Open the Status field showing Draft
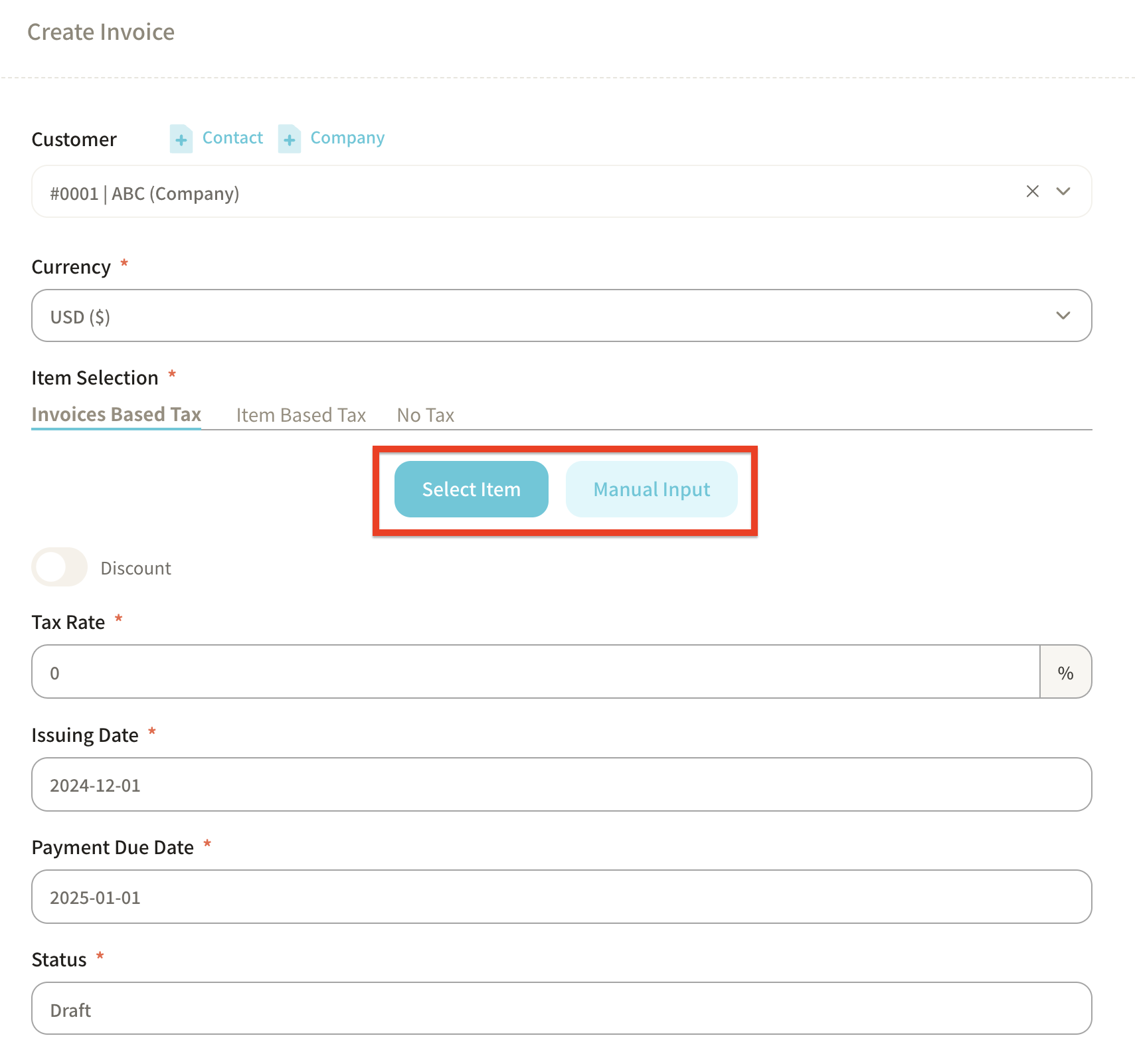Viewport: 1135px width, 1064px height. point(561,1008)
